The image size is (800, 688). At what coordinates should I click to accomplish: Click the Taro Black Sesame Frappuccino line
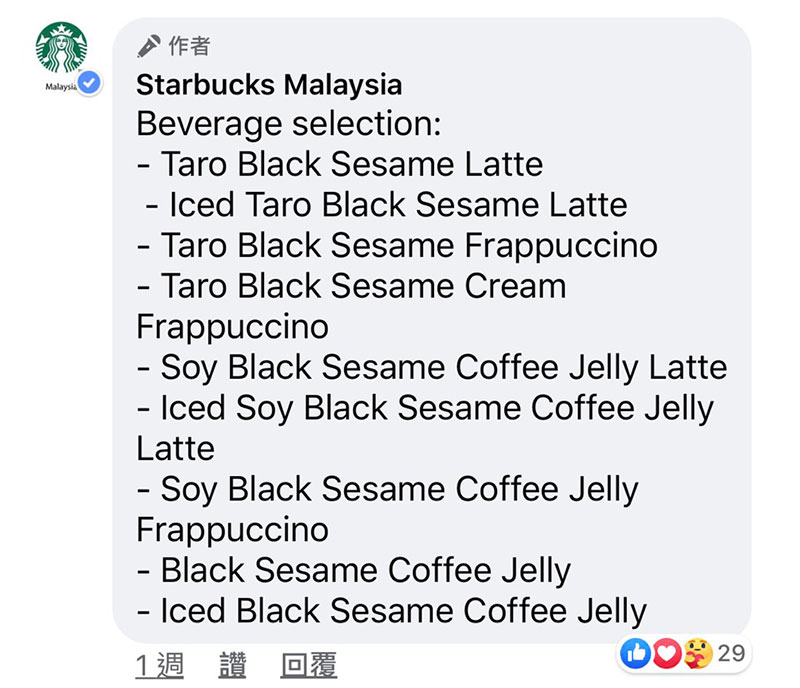397,246
